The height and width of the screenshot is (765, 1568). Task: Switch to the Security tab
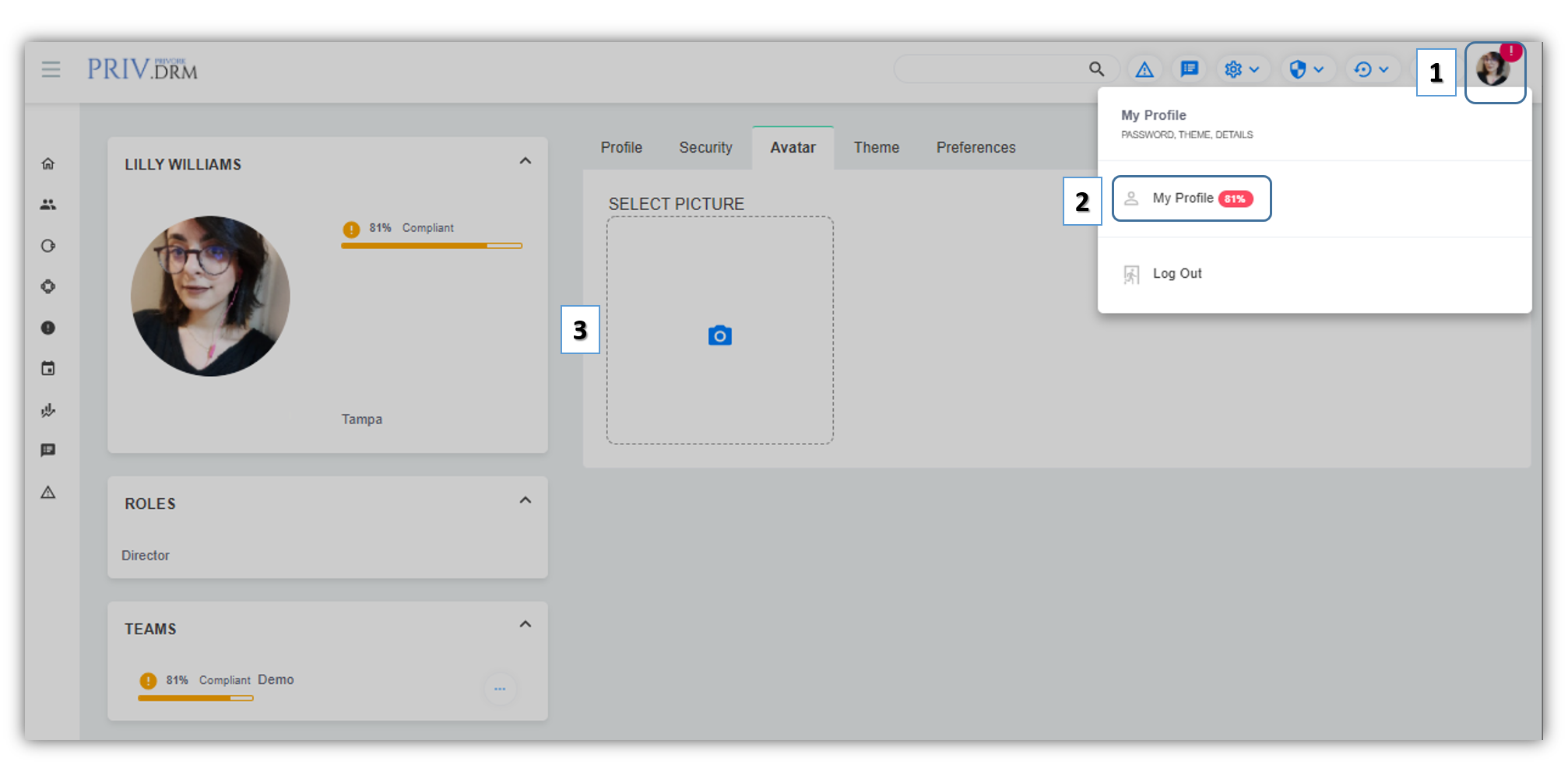705,148
